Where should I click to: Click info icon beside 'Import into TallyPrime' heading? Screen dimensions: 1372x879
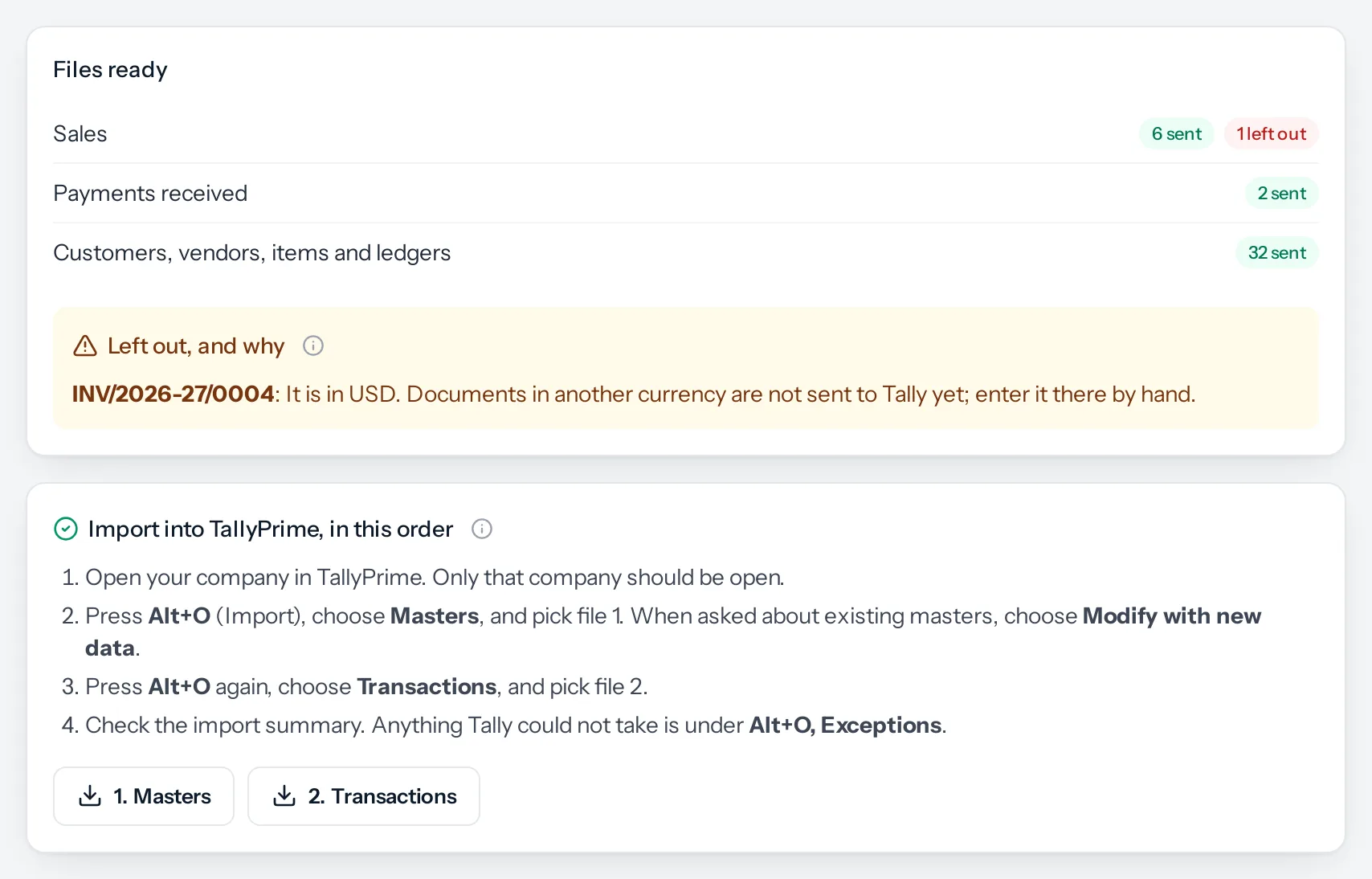pos(482,529)
